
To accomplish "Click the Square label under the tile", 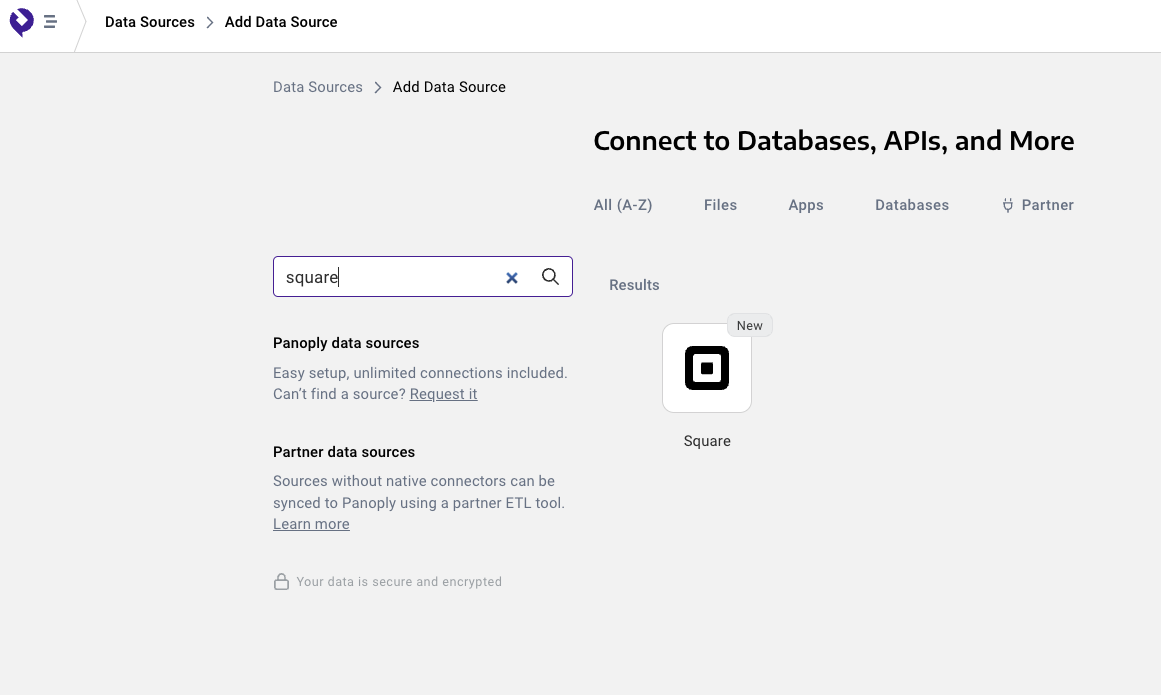I will tap(707, 441).
